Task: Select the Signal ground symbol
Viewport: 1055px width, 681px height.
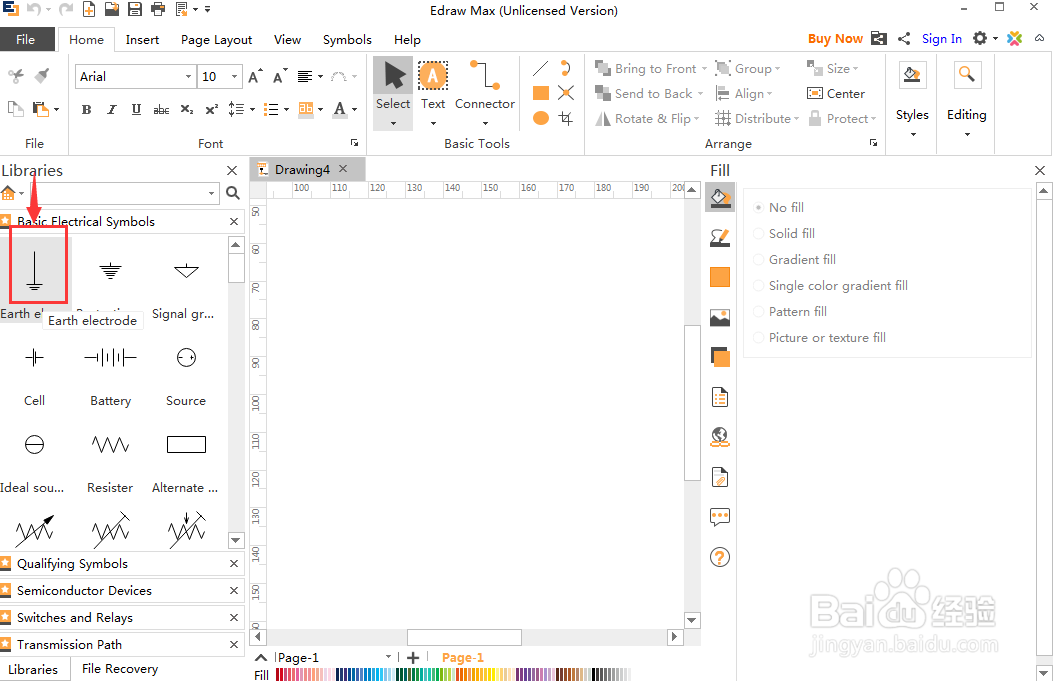Action: pos(186,271)
